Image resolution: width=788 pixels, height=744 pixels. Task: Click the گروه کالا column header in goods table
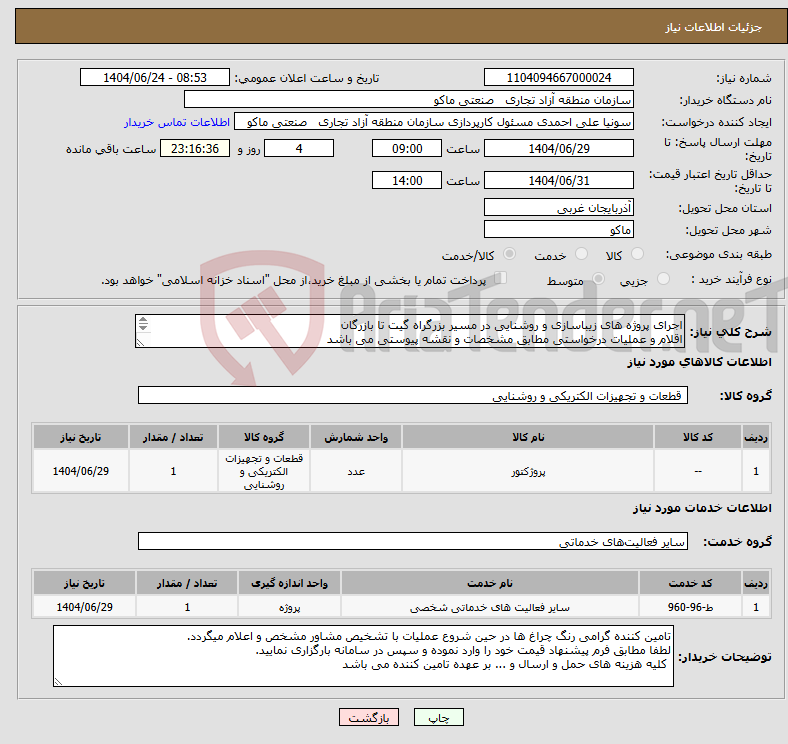point(264,437)
